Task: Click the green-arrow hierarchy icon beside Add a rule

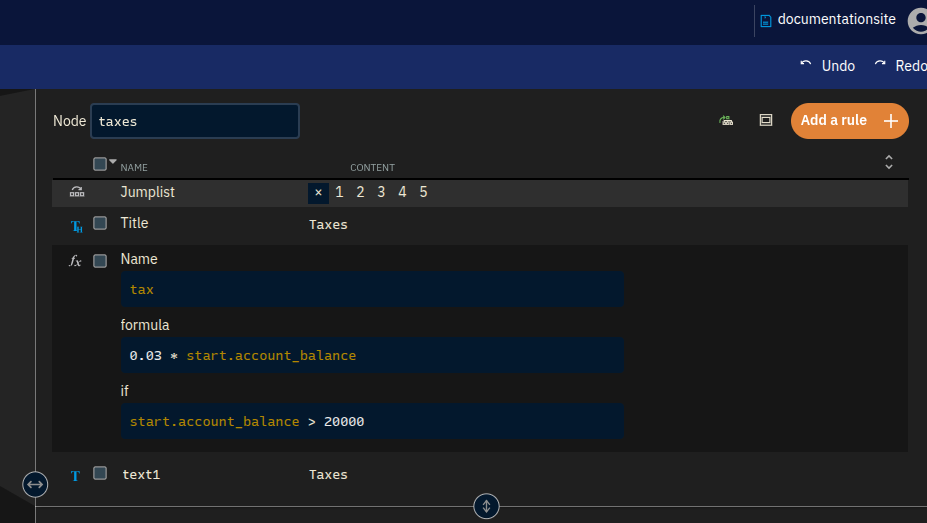Action: tap(726, 121)
